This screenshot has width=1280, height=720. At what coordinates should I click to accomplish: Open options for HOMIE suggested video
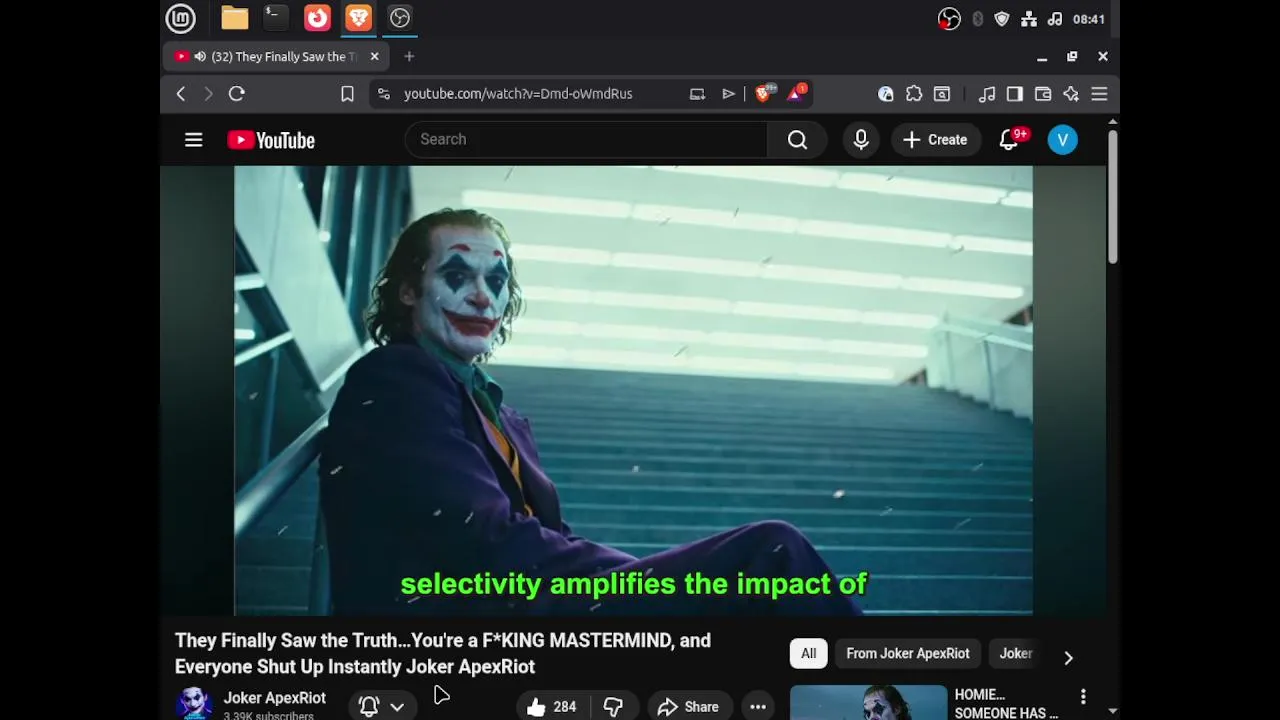[1083, 697]
